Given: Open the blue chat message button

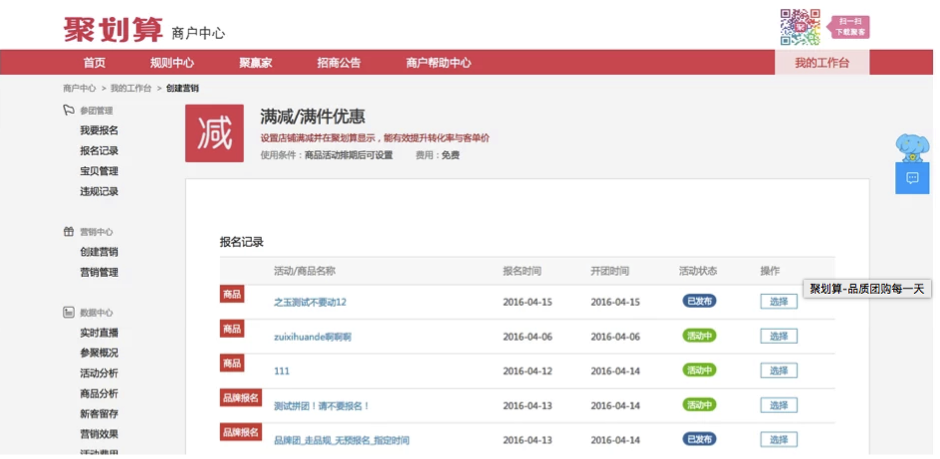Looking at the screenshot, I should click(x=912, y=178).
